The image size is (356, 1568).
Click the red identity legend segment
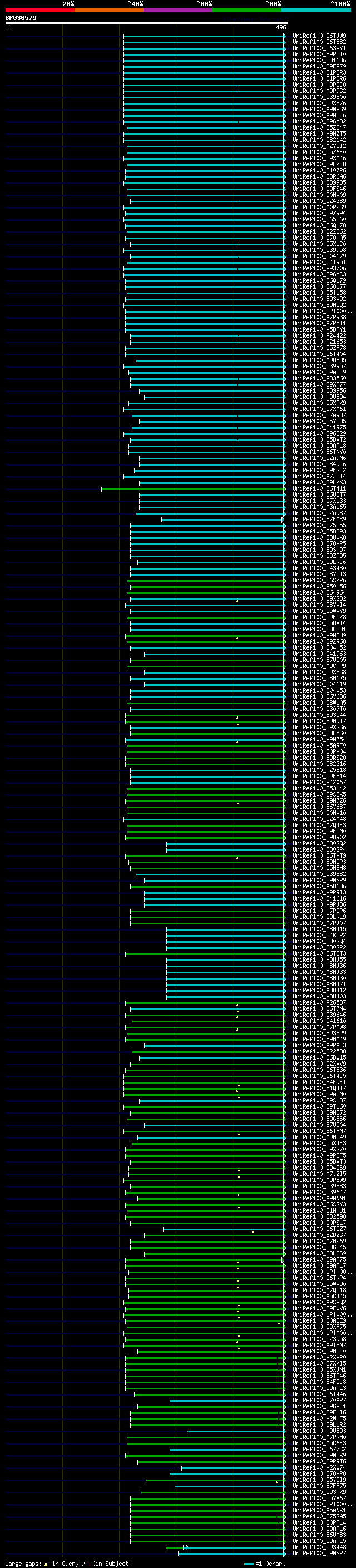tap(39, 10)
